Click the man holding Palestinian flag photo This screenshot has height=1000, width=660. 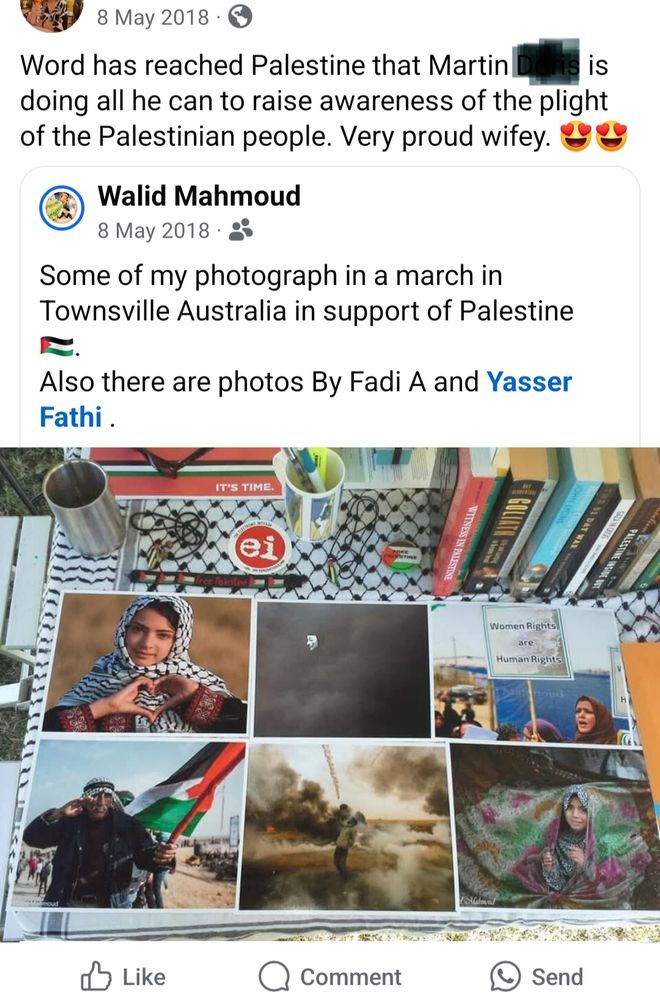(x=128, y=825)
